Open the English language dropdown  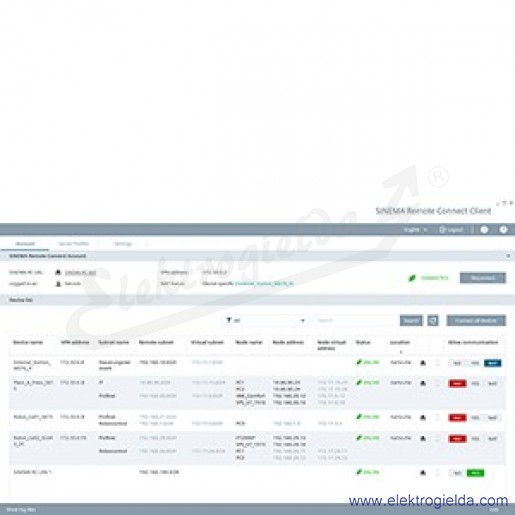click(x=415, y=230)
